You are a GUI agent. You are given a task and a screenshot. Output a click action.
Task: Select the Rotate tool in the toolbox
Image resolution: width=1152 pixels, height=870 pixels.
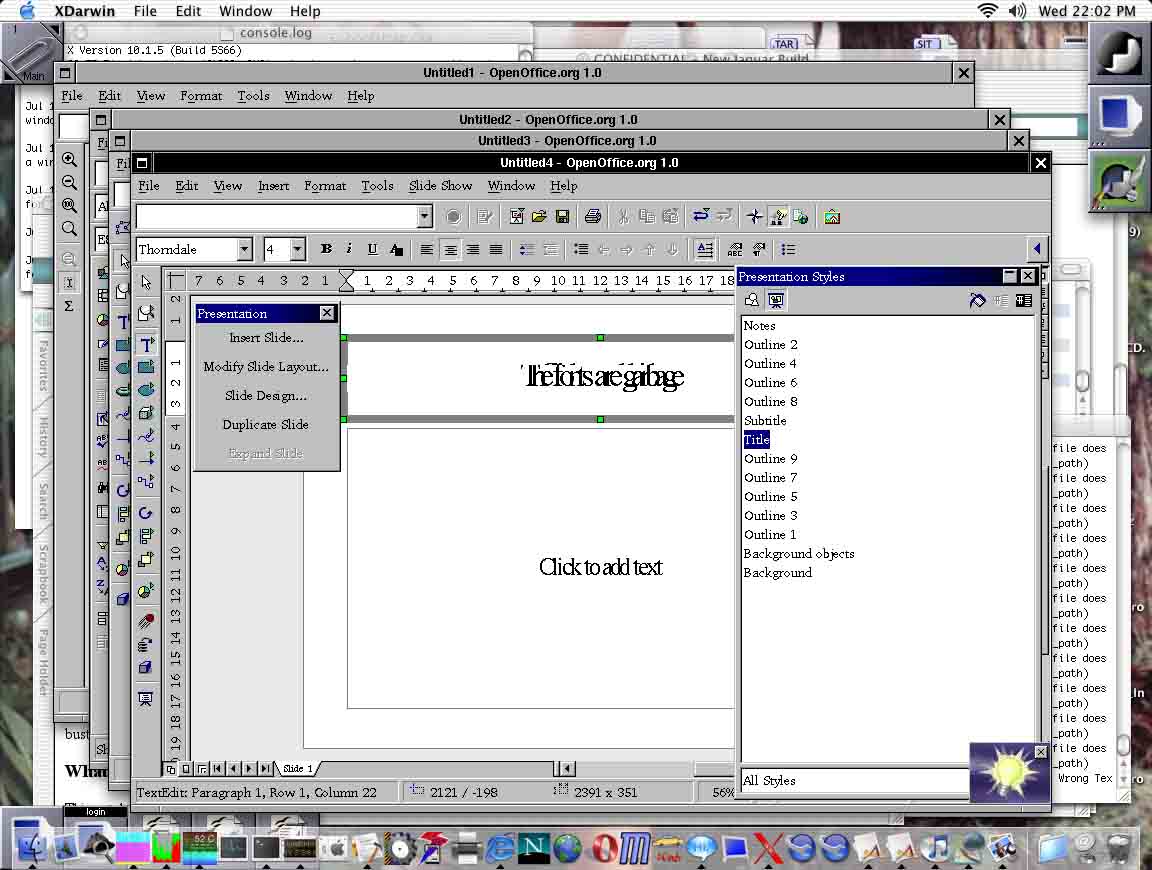[146, 513]
